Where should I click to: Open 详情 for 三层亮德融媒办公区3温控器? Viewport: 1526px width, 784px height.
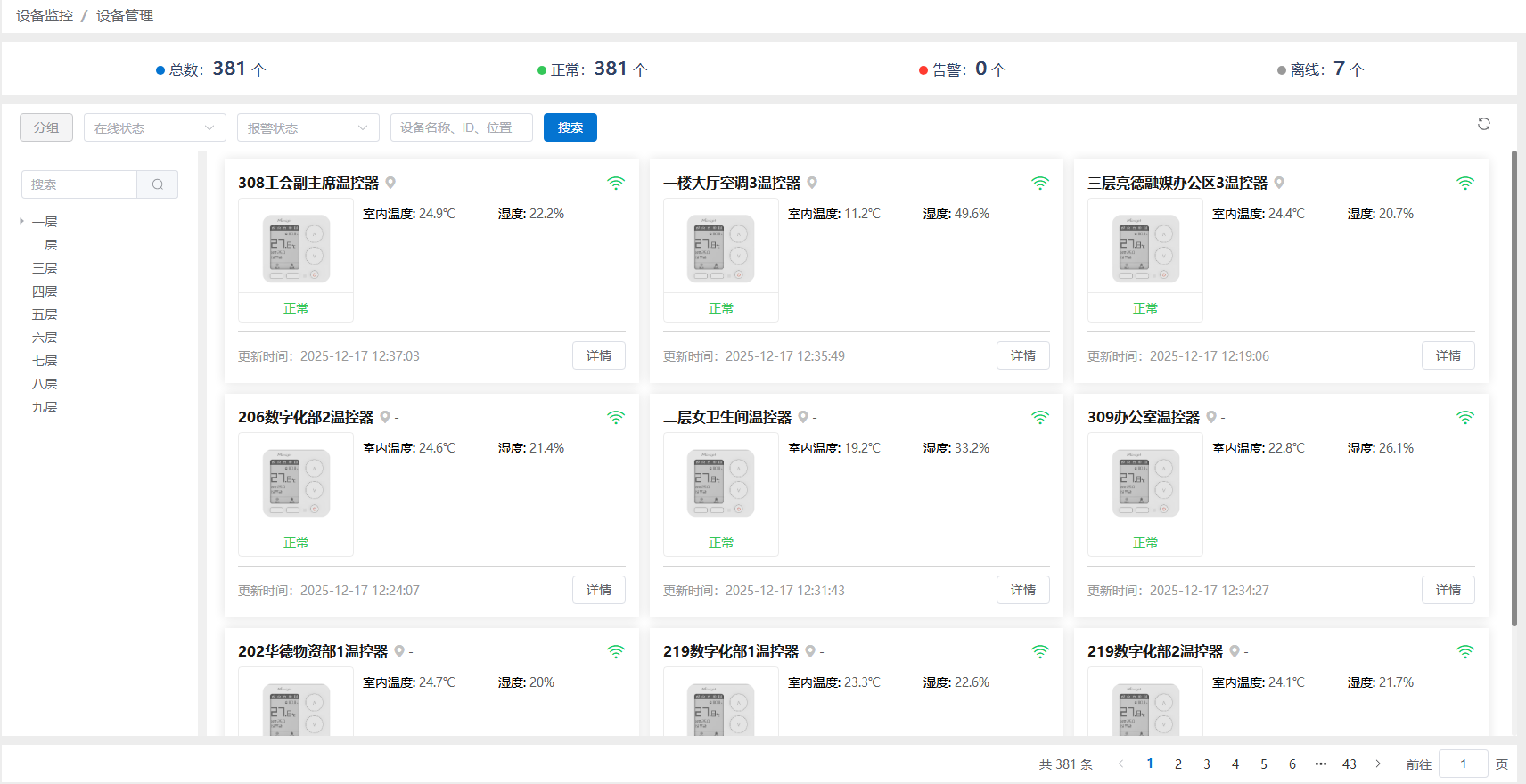click(x=1448, y=355)
